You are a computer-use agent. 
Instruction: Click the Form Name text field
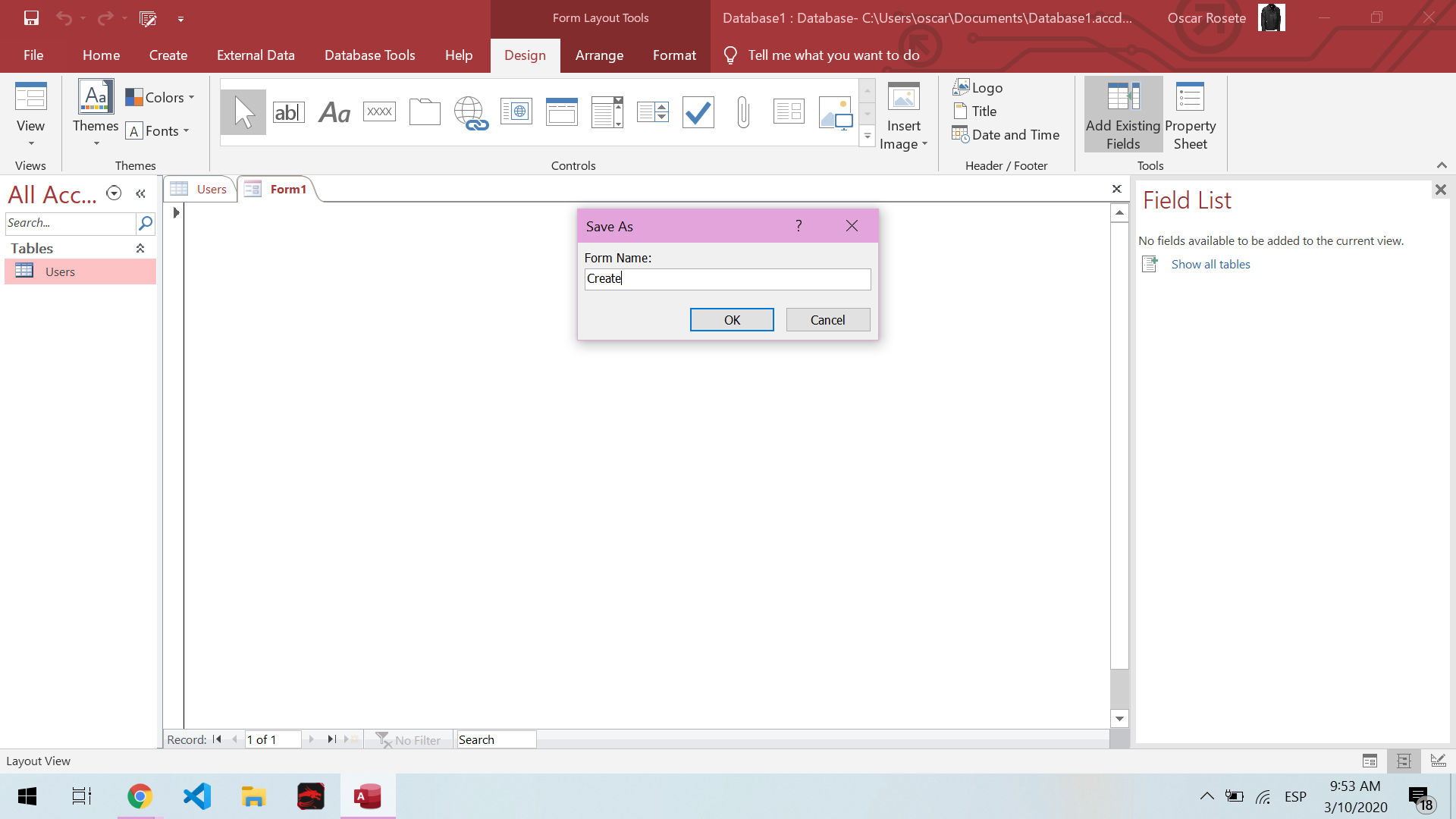pos(726,279)
